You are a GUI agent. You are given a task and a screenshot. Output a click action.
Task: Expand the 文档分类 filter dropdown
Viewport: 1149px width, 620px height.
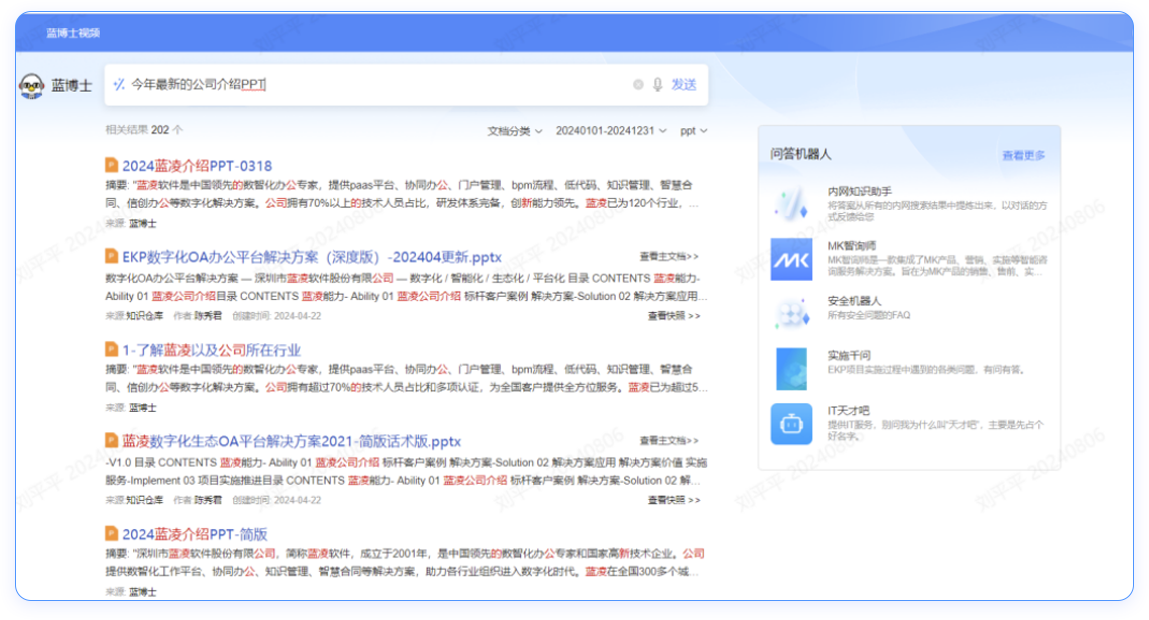click(515, 131)
